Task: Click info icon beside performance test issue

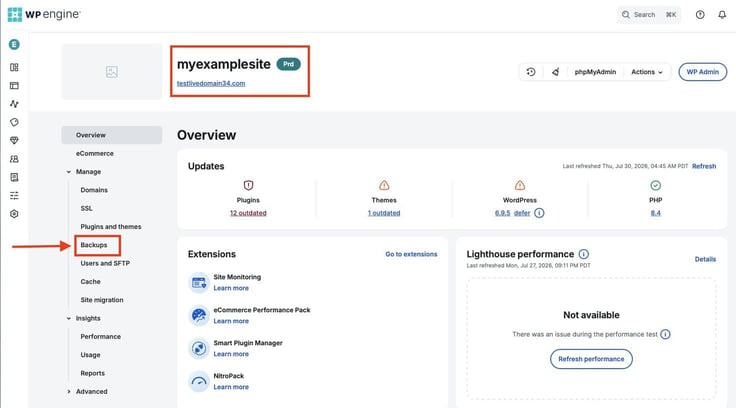Action: click(x=665, y=334)
